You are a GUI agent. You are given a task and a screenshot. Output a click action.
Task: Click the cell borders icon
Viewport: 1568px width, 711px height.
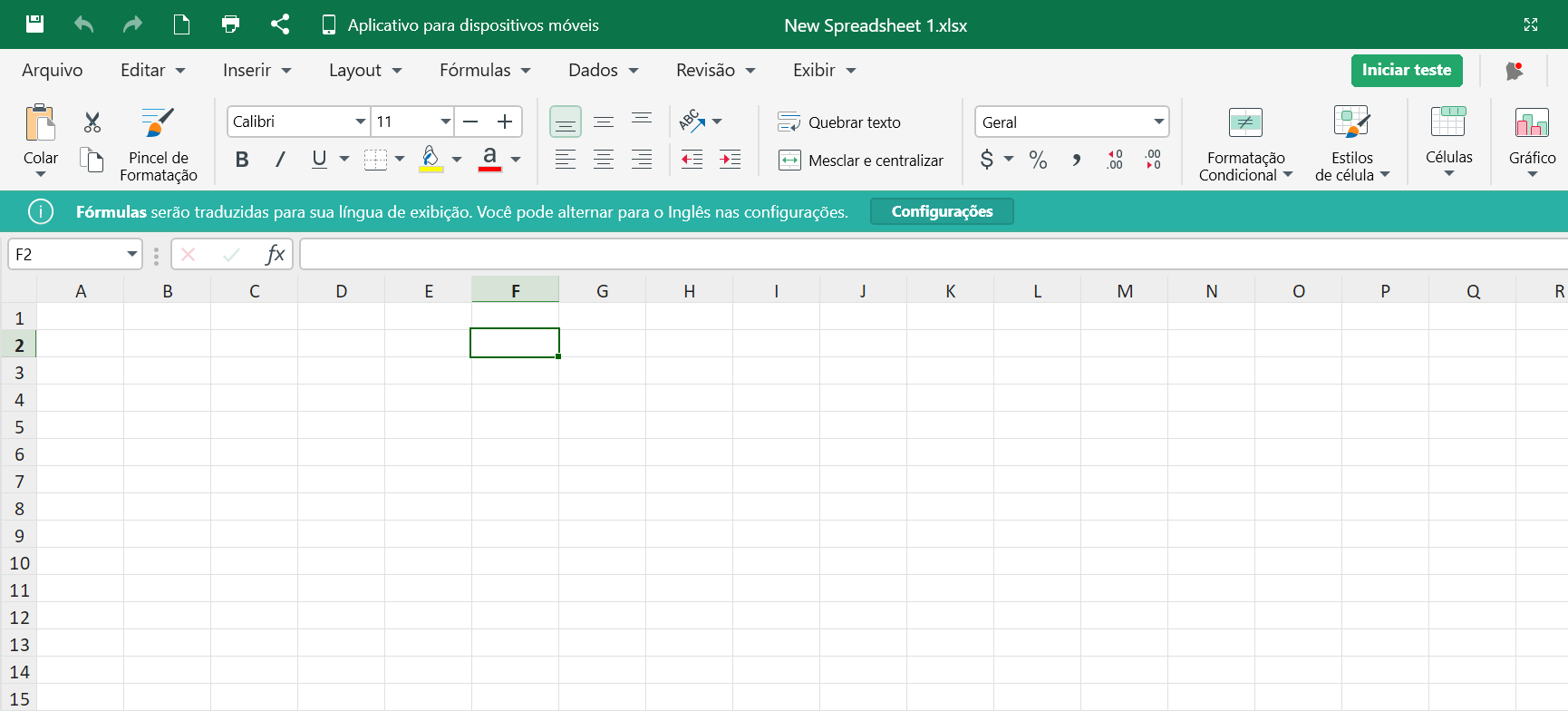click(375, 160)
